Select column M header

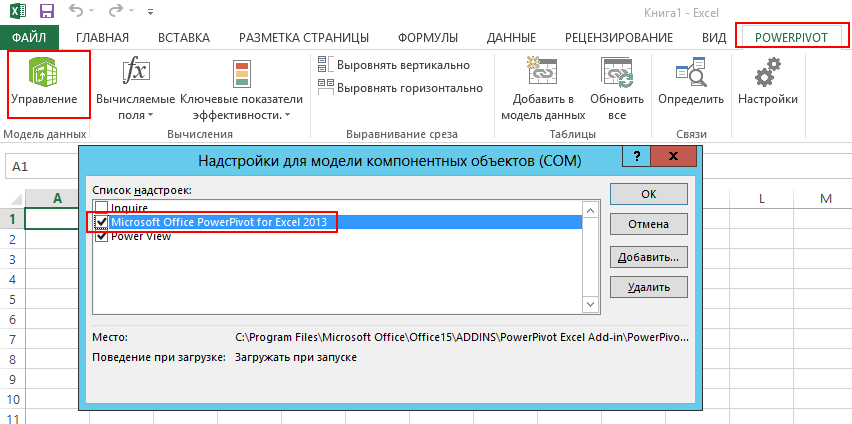pos(826,199)
